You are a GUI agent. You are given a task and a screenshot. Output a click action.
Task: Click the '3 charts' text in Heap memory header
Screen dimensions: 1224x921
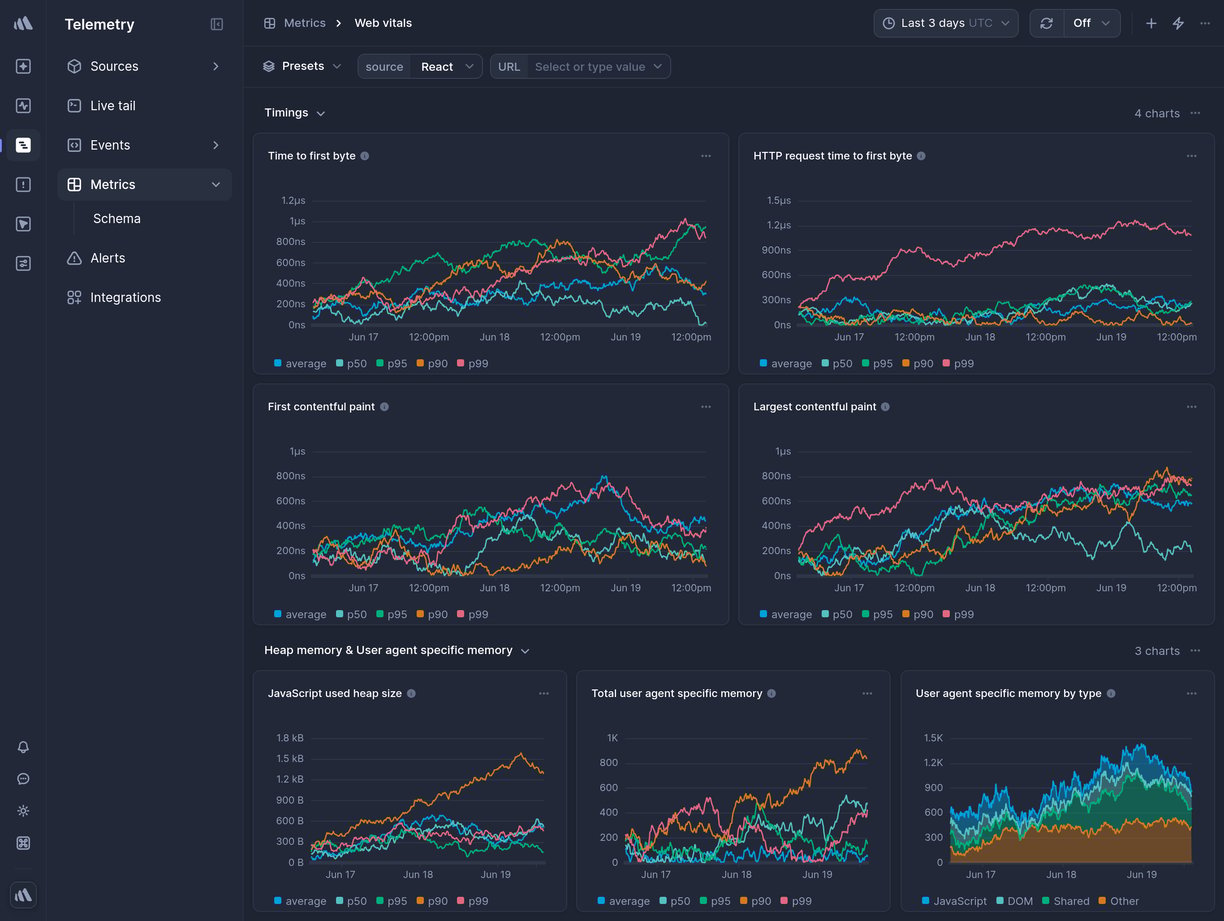(1157, 651)
